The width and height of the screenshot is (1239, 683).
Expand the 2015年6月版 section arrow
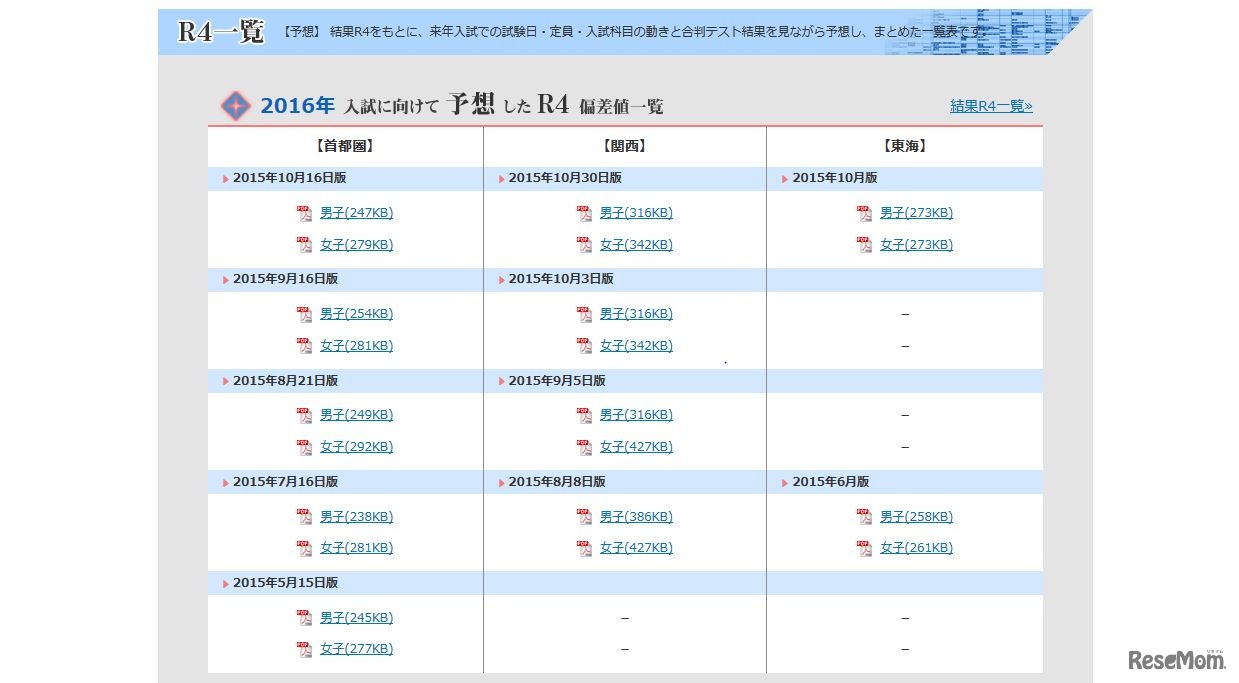784,481
